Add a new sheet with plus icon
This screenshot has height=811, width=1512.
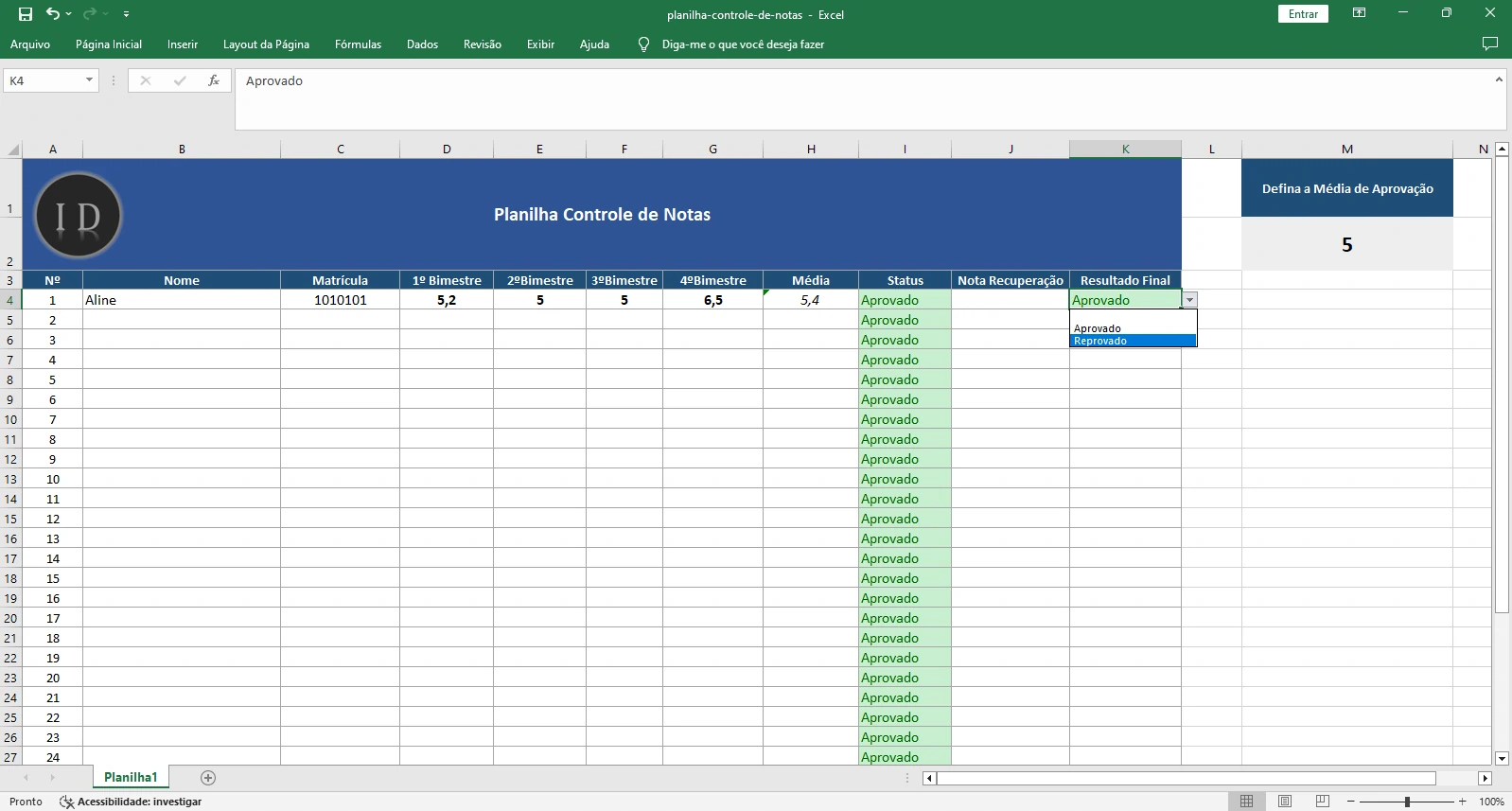[208, 778]
